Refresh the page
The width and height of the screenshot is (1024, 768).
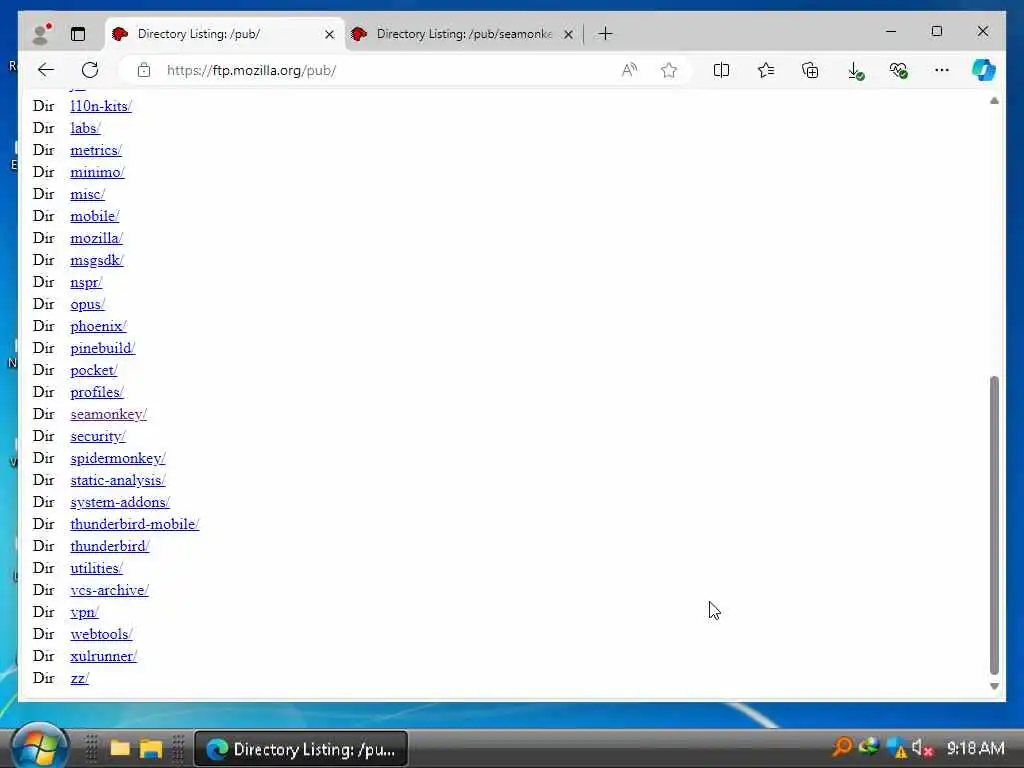pyautogui.click(x=90, y=70)
